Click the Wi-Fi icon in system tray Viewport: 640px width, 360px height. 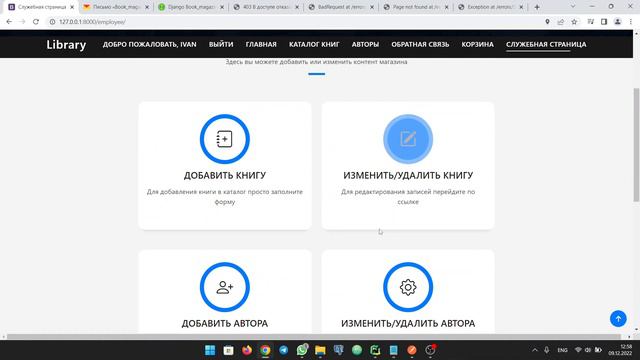(578, 350)
